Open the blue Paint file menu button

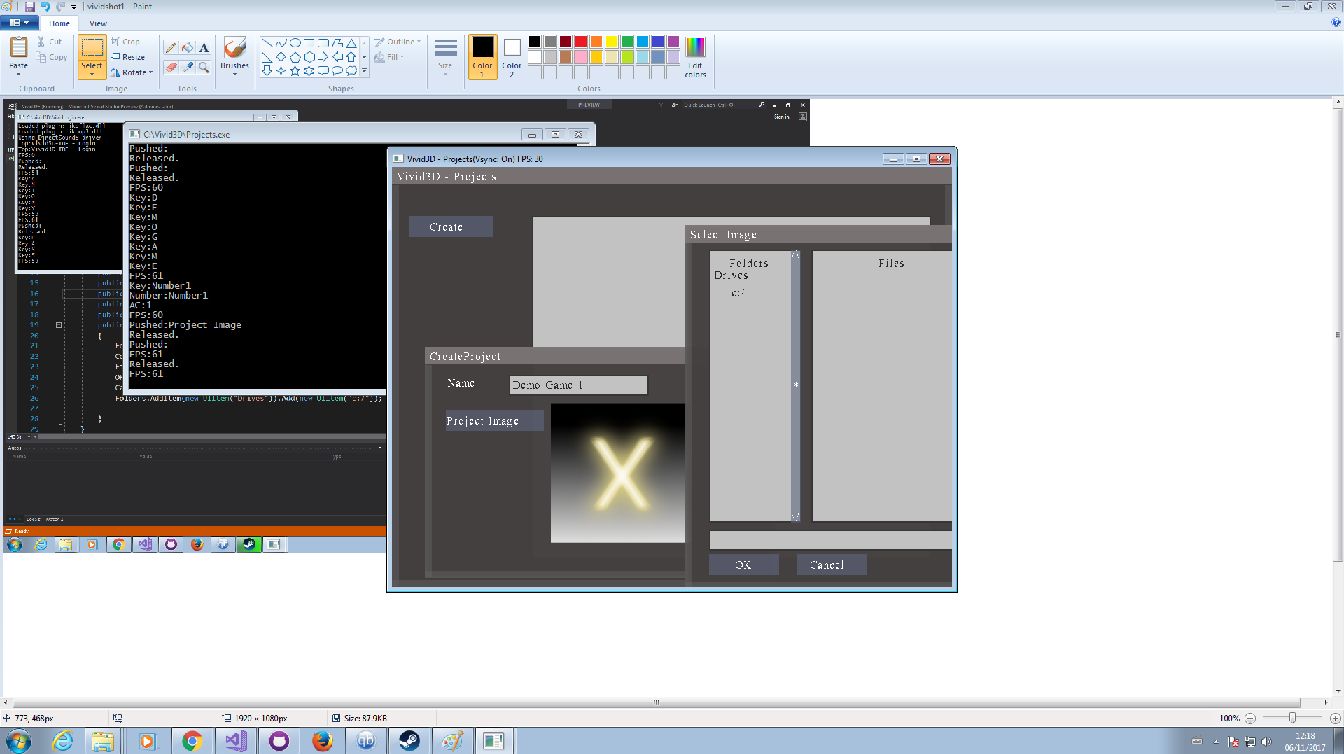20,22
